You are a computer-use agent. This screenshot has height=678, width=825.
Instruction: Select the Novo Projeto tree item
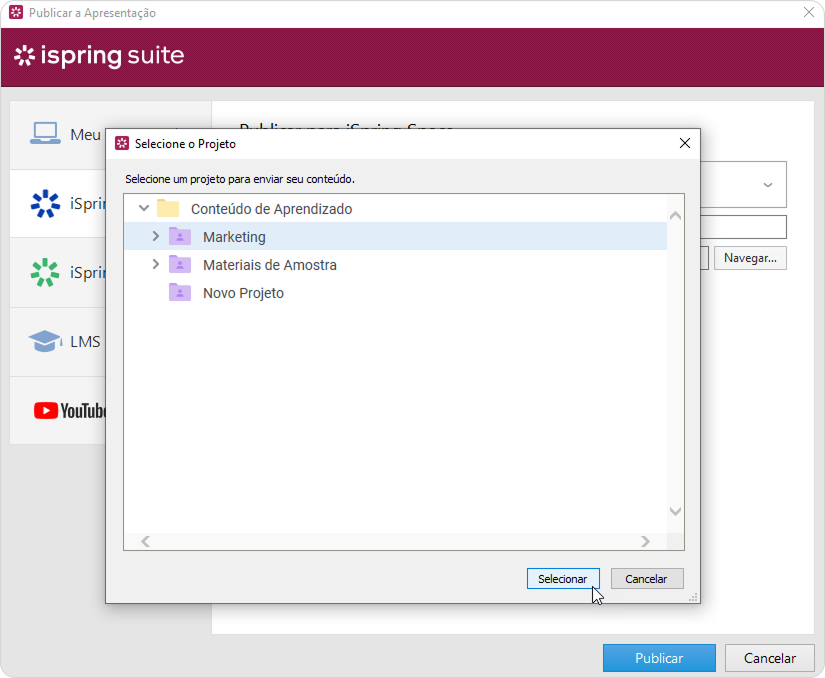coord(243,293)
